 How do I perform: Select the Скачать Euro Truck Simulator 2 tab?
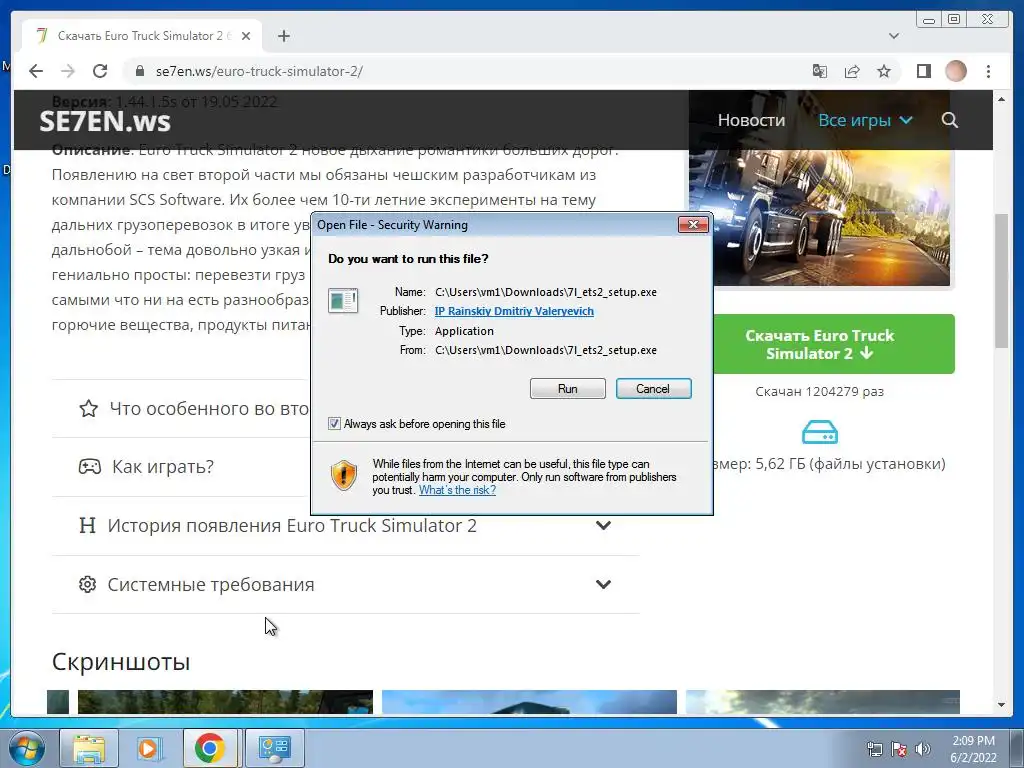[142, 36]
